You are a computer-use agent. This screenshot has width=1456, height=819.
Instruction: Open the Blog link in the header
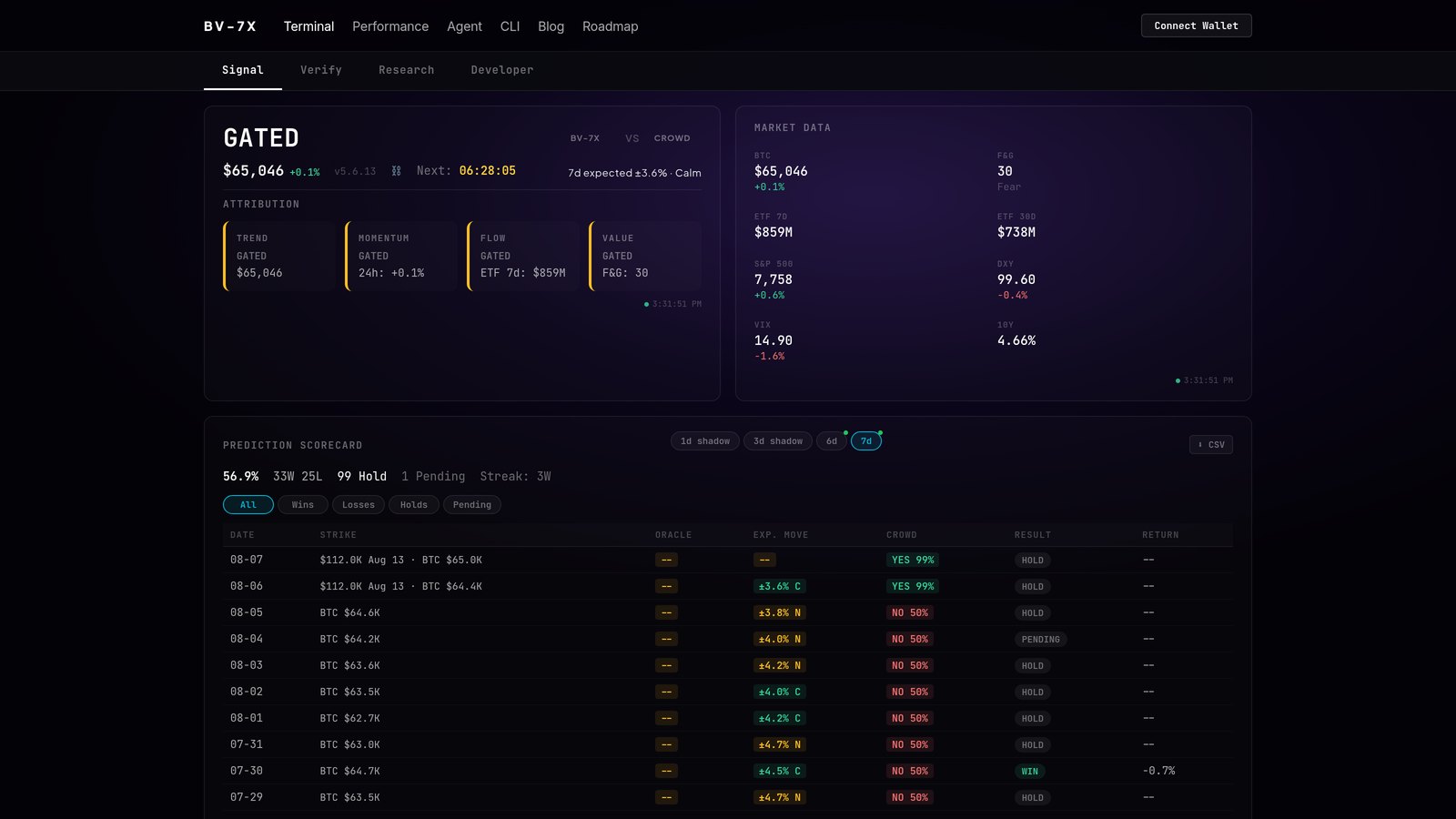click(551, 26)
